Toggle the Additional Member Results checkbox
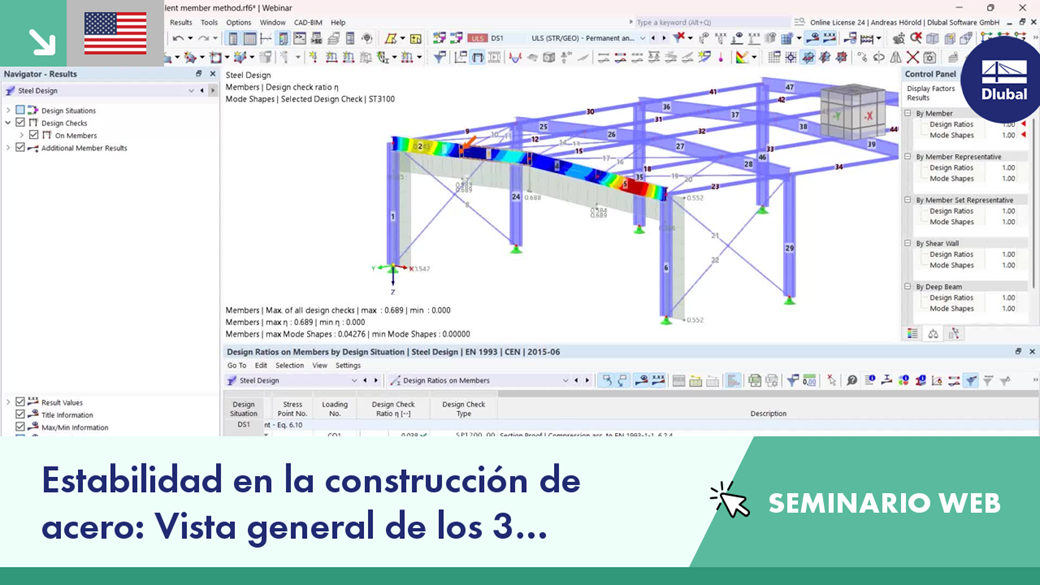 tap(20, 148)
